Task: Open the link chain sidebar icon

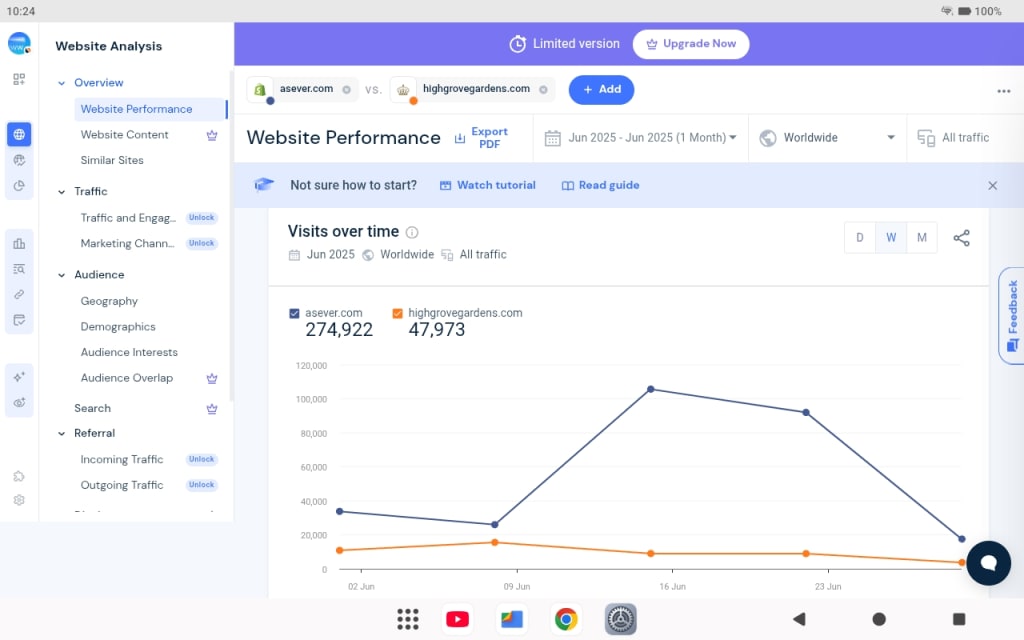Action: point(19,295)
